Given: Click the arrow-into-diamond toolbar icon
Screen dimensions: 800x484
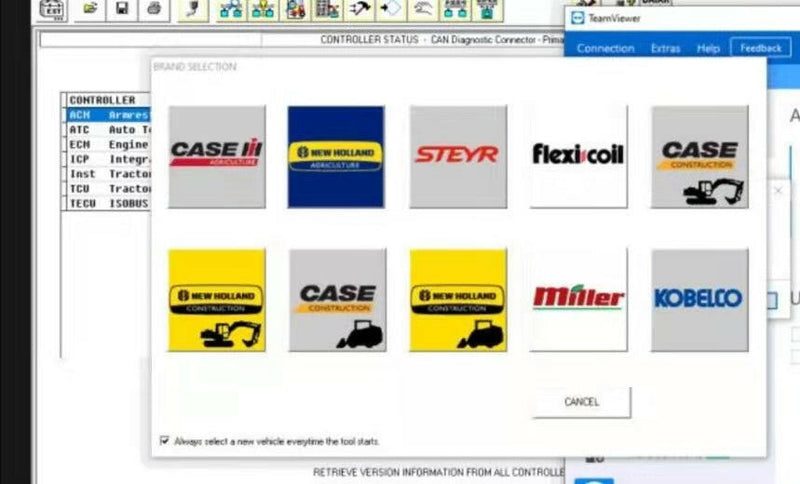Looking at the screenshot, I should (391, 9).
